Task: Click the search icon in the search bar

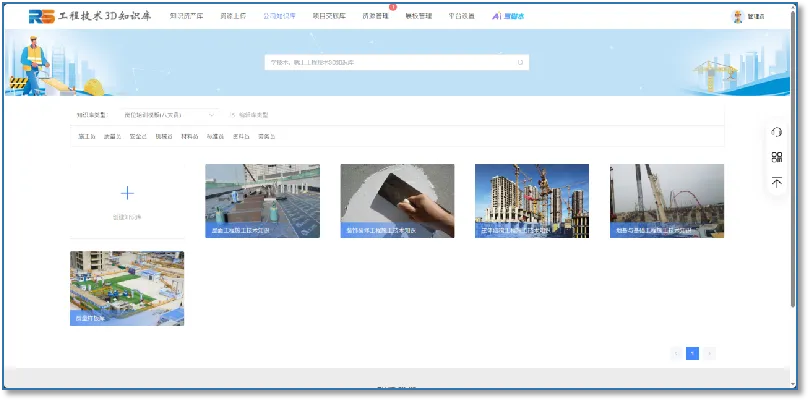Action: point(520,62)
